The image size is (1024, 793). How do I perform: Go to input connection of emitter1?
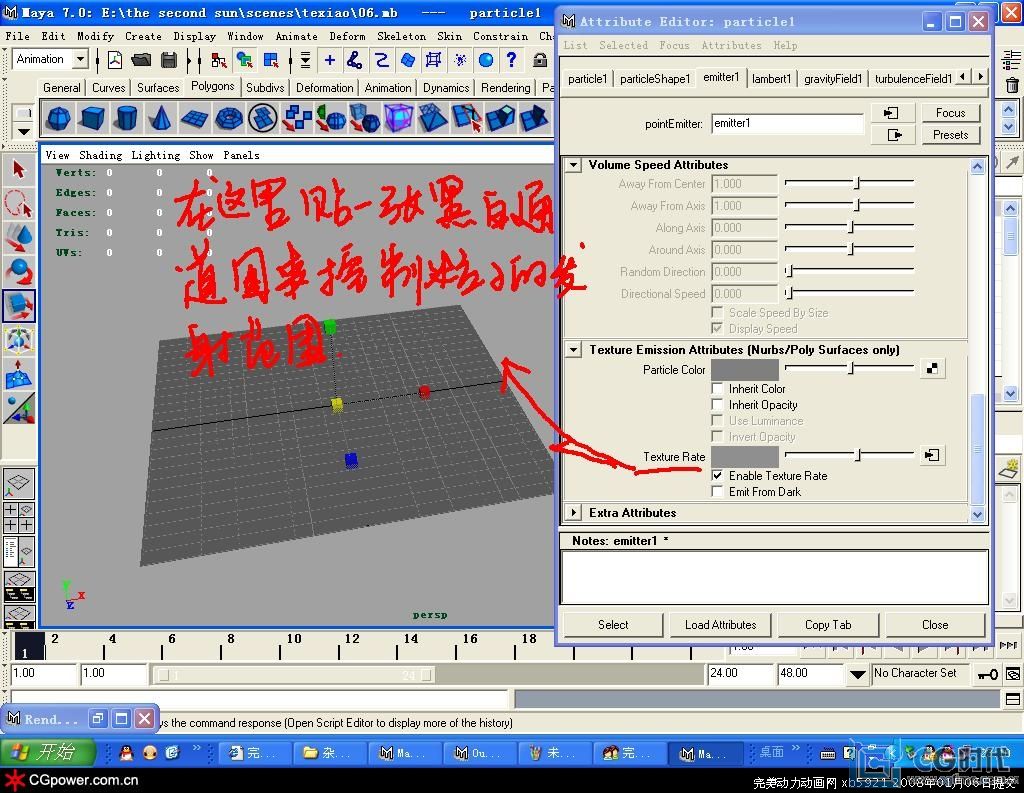tap(890, 113)
